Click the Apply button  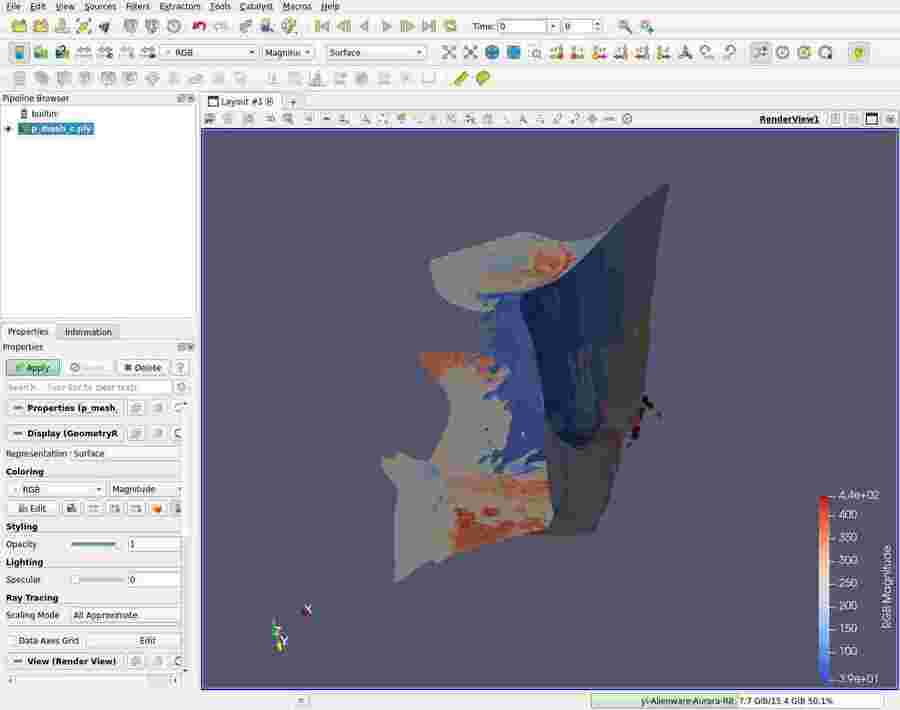pos(33,367)
